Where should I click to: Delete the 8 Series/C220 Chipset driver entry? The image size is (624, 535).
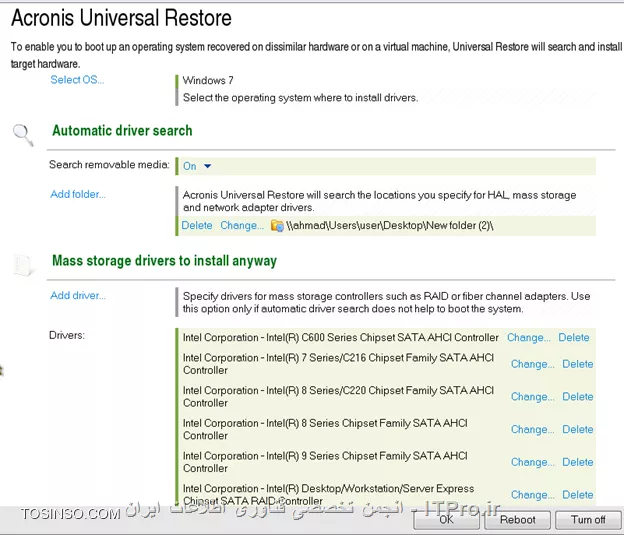point(577,396)
